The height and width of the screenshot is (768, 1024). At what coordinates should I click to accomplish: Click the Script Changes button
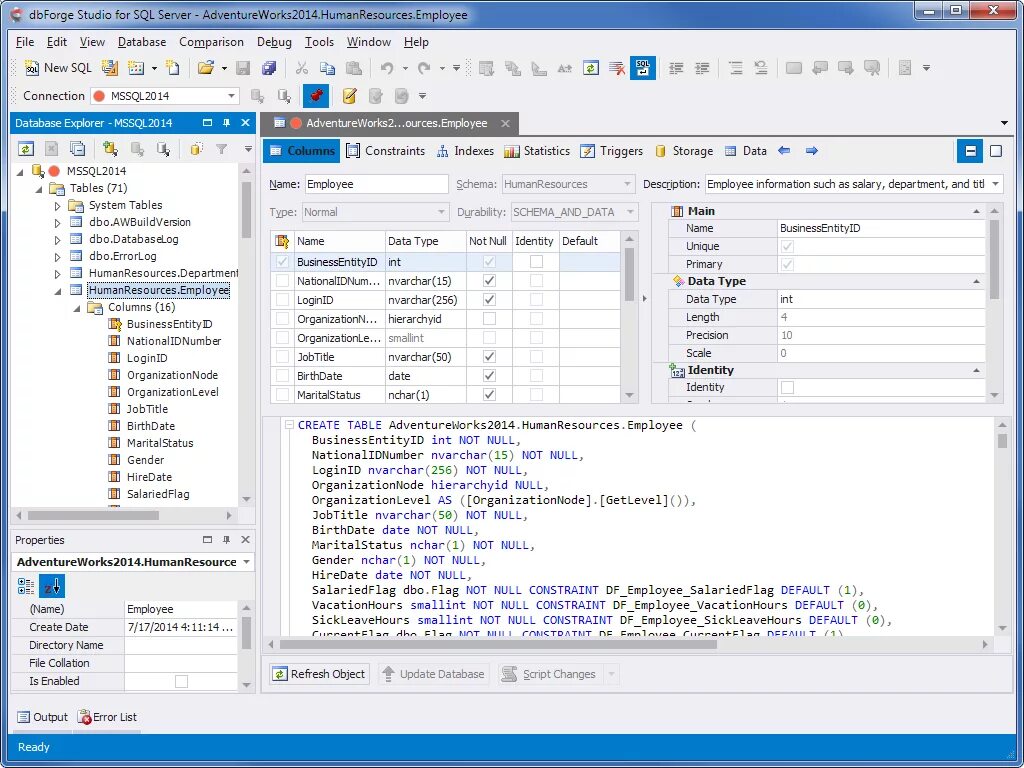pos(550,674)
